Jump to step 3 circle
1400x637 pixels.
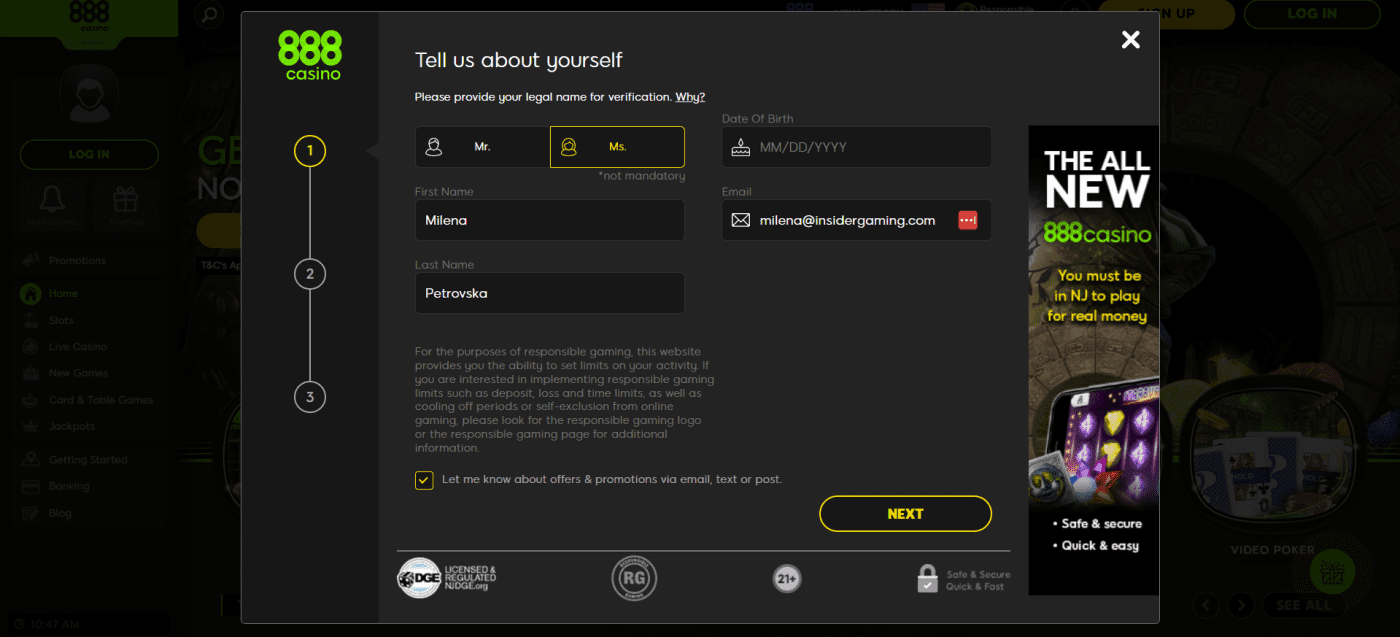tap(310, 397)
